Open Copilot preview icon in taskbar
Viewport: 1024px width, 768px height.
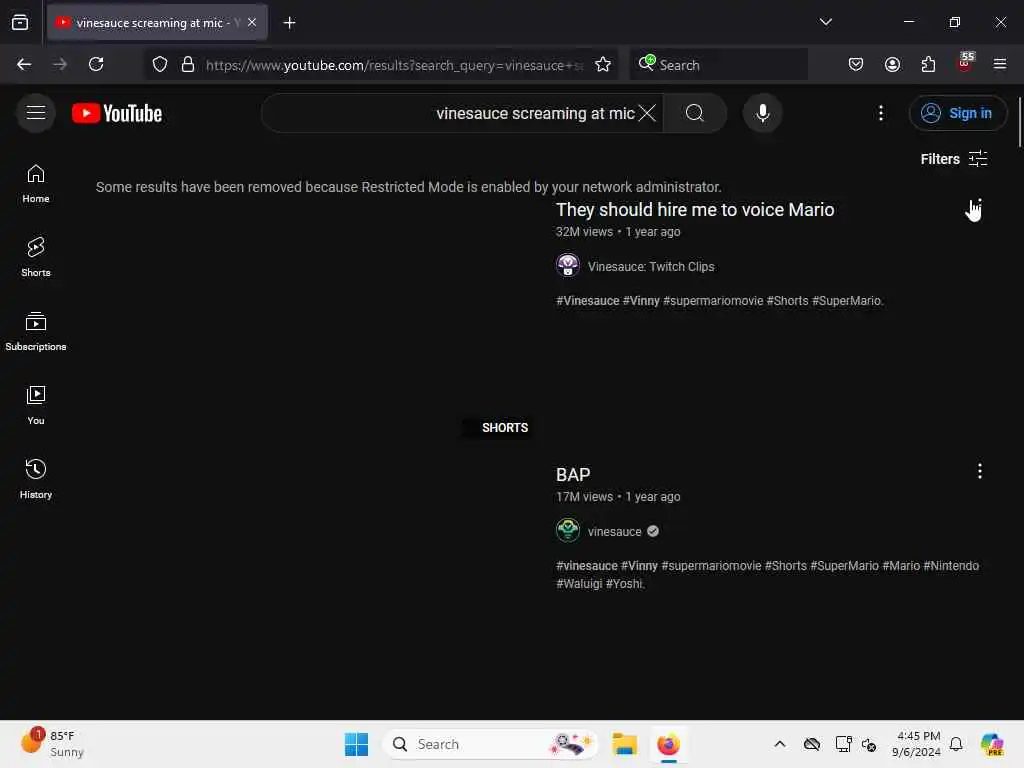tap(993, 744)
